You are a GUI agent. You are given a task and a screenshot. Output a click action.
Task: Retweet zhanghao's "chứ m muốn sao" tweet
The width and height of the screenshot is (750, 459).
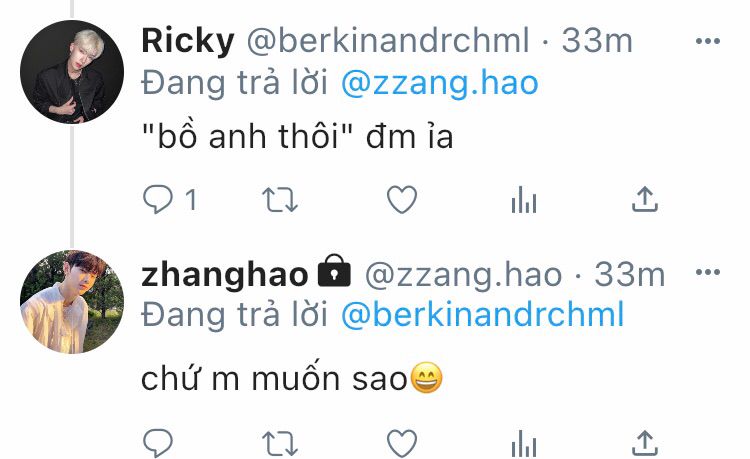pyautogui.click(x=280, y=444)
